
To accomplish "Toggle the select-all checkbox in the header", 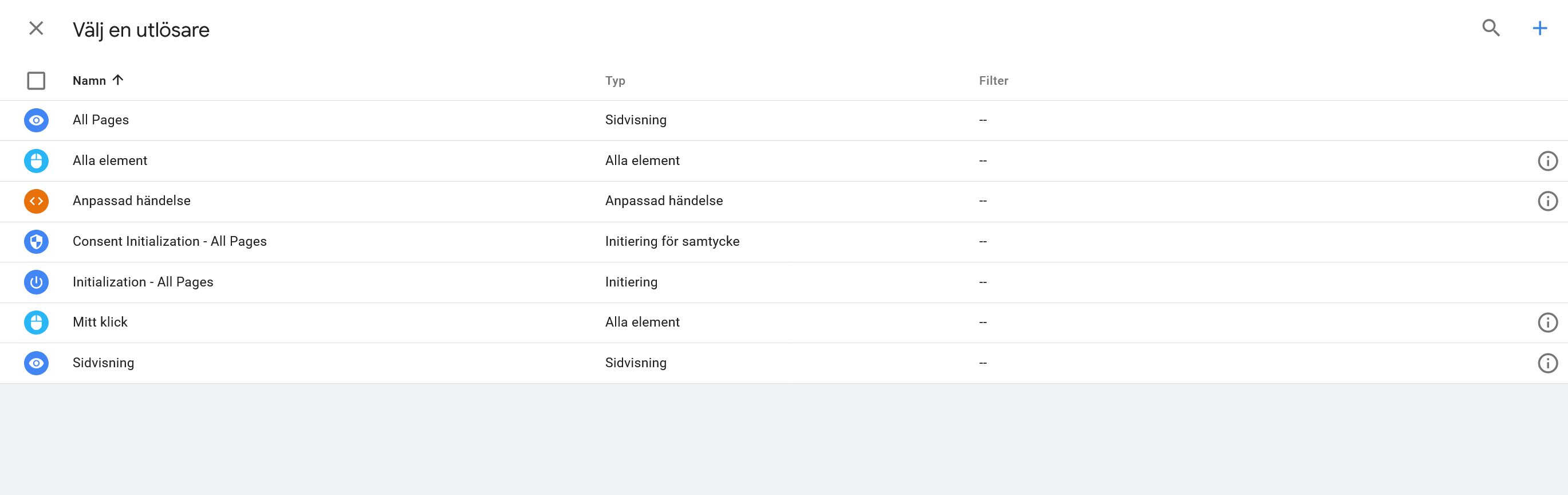I will 36,80.
